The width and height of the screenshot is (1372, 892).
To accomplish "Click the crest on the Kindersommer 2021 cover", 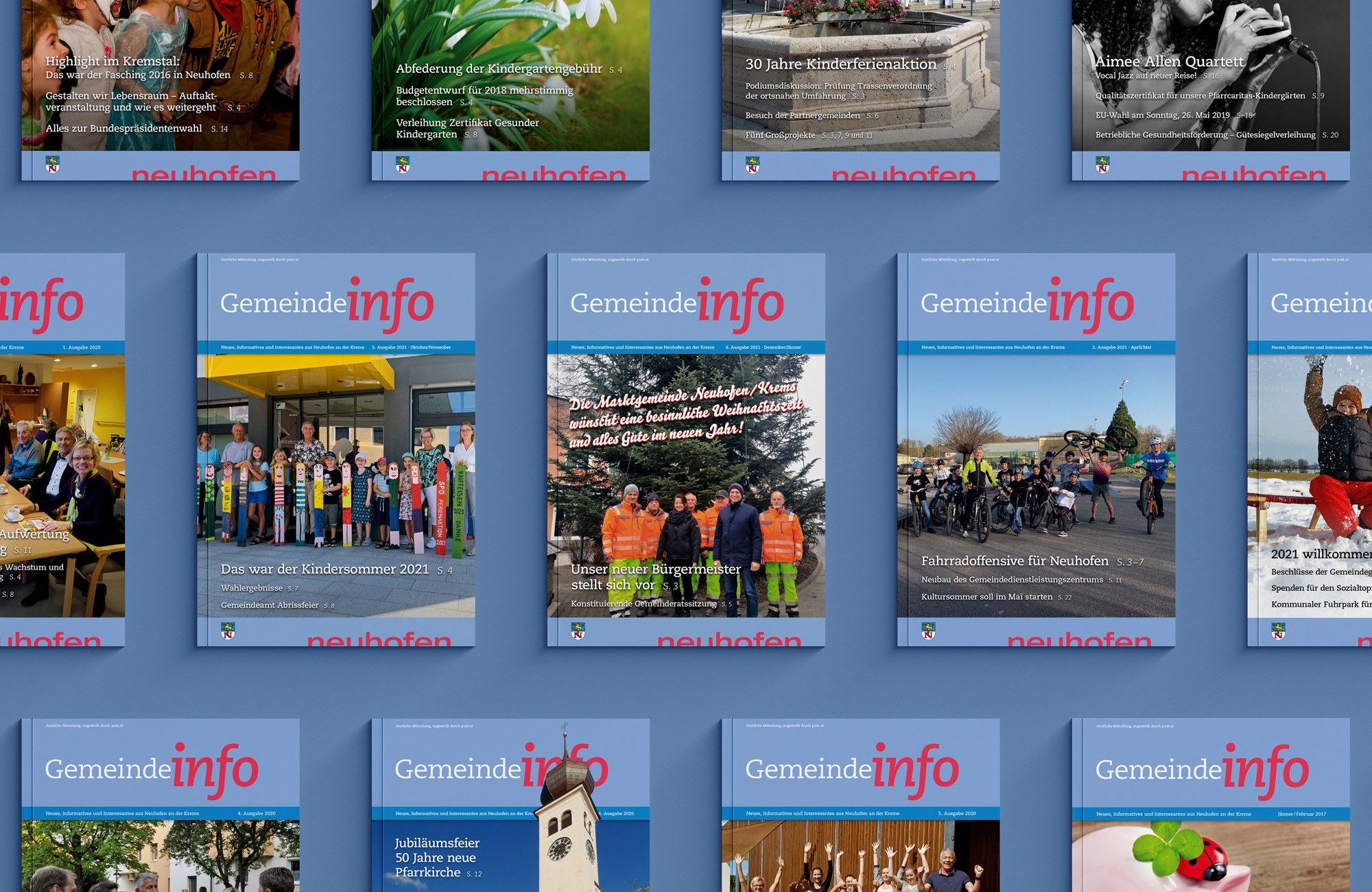I will [x=228, y=631].
